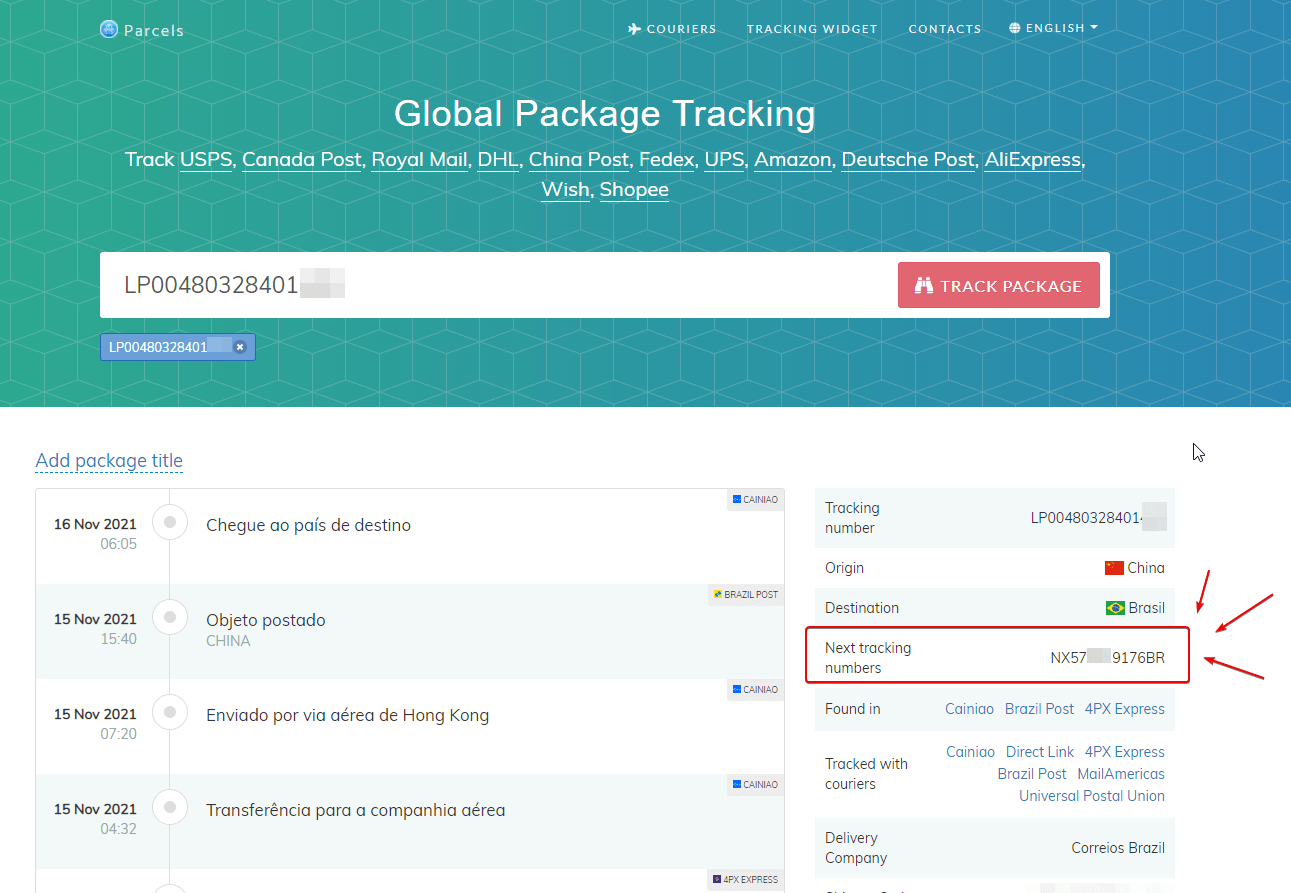Image resolution: width=1291 pixels, height=893 pixels.
Task: Open the ENGLISH language dropdown
Action: 1053,27
